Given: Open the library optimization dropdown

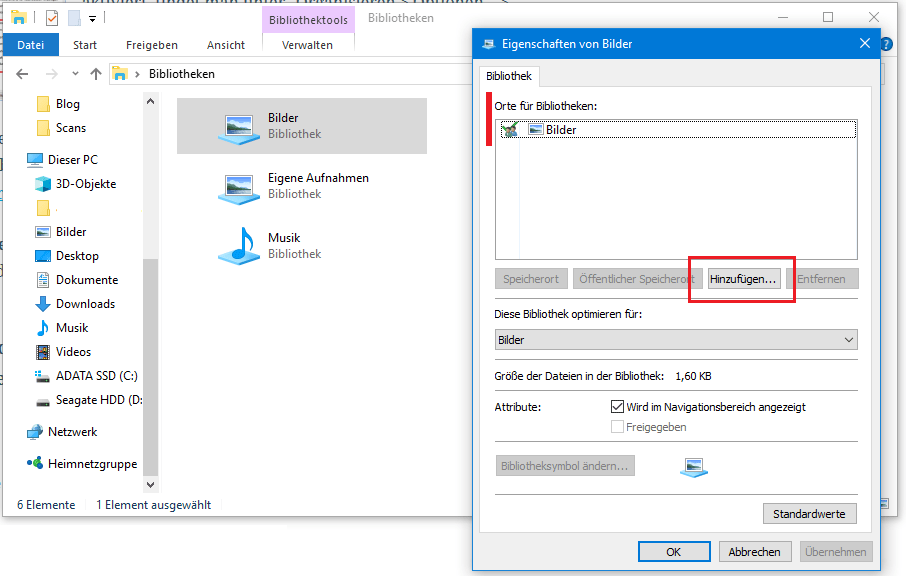Looking at the screenshot, I should pos(676,340).
